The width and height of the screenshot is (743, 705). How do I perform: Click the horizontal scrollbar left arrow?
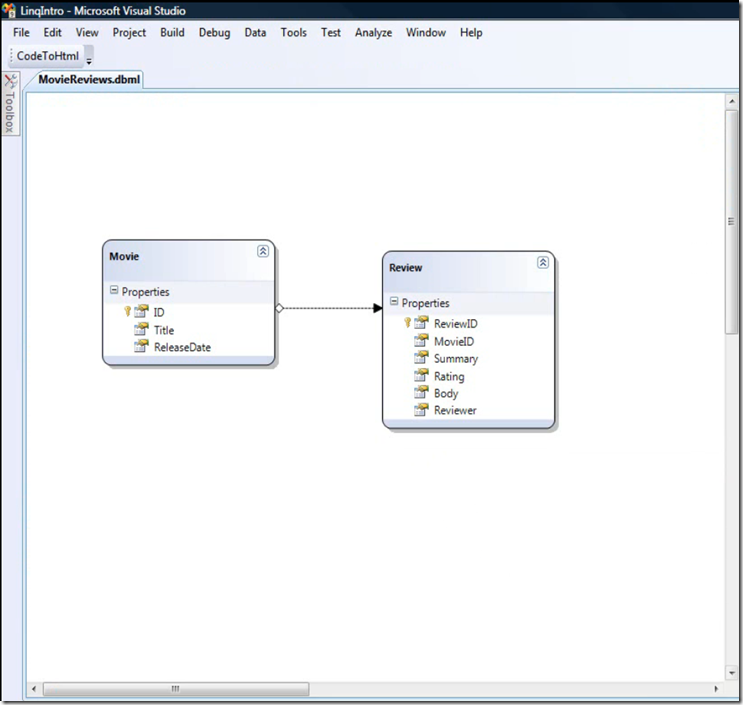point(34,688)
